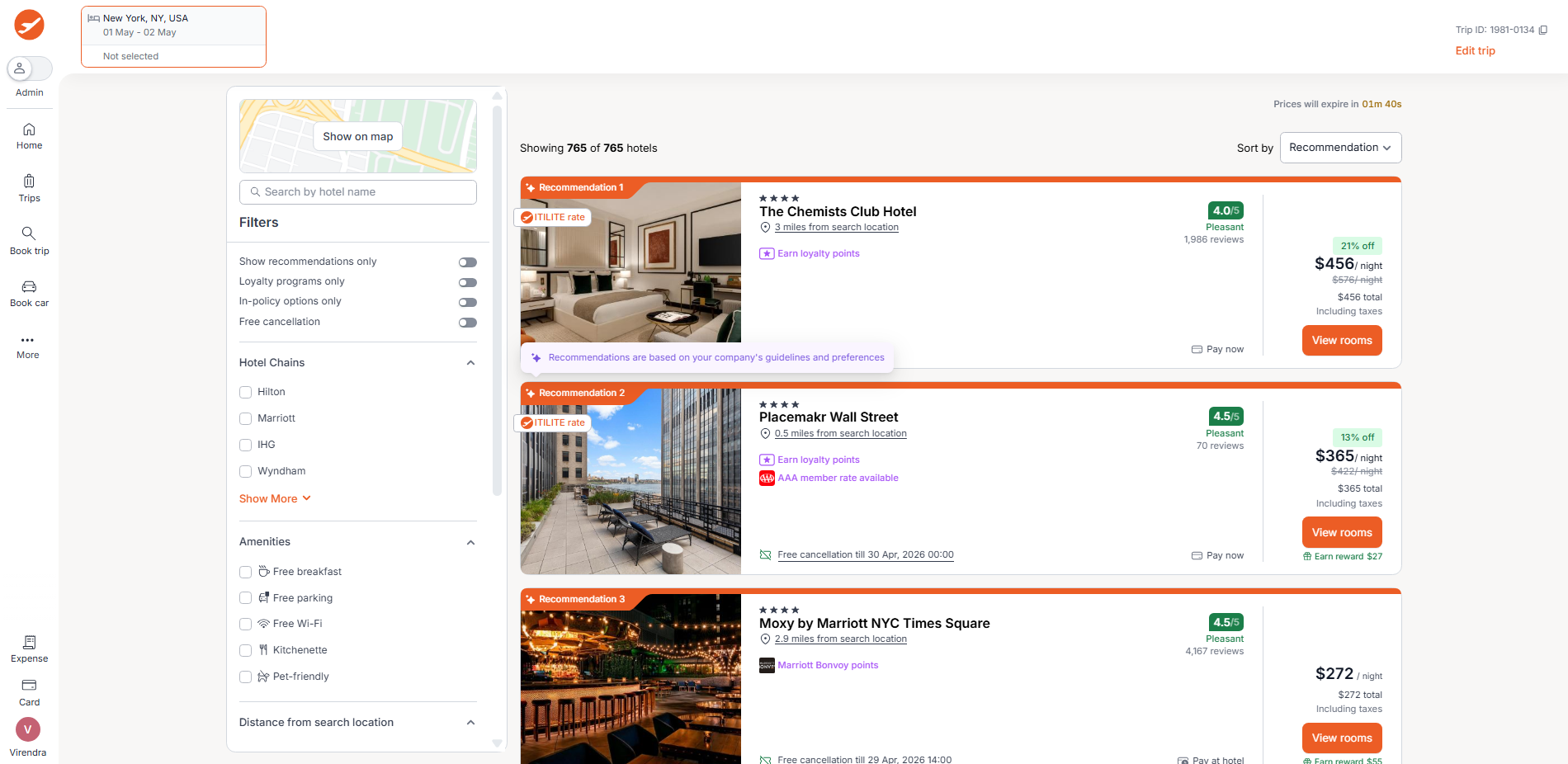Open the Admin profile icon
The height and width of the screenshot is (764, 1568).
point(20,68)
